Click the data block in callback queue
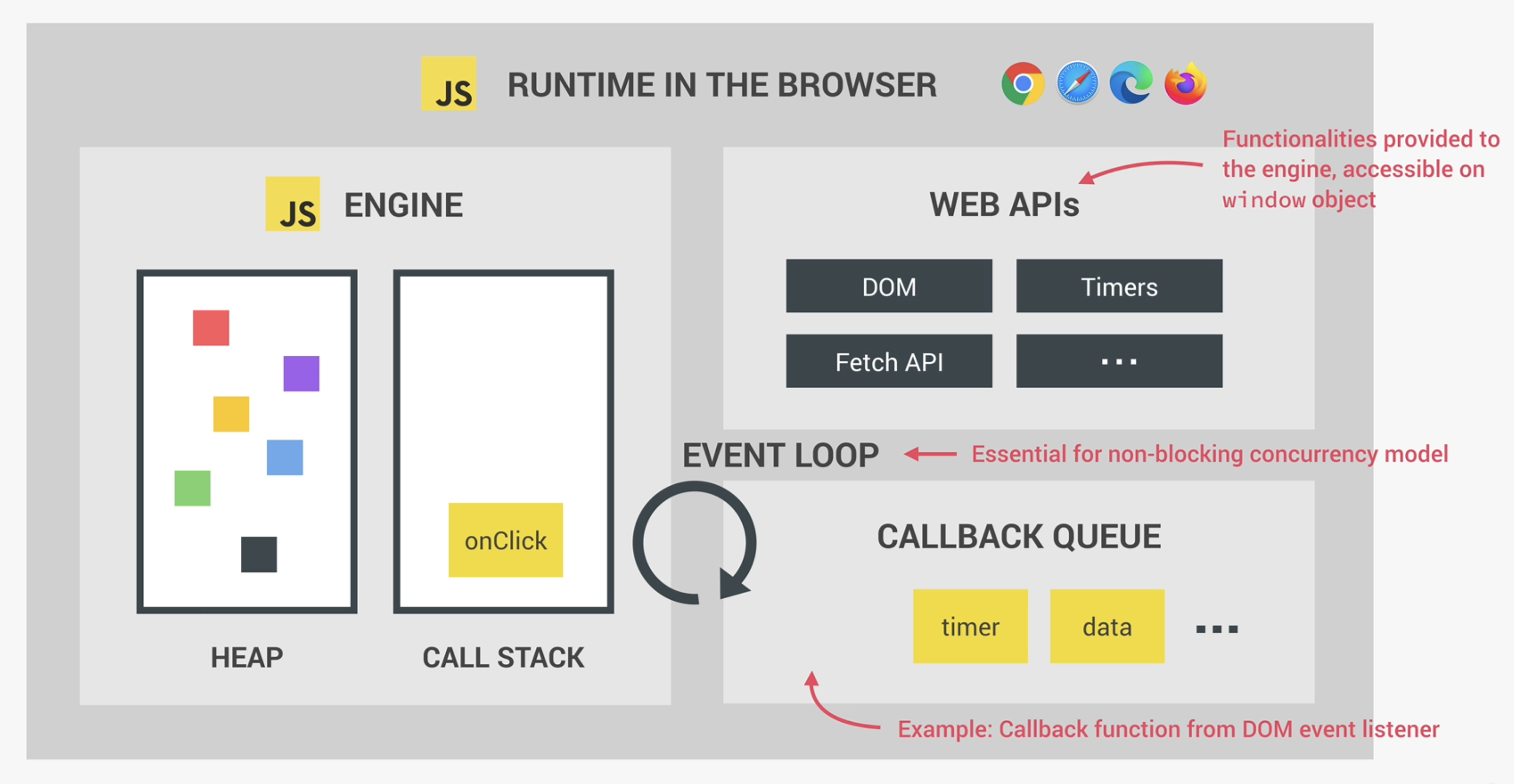Screen dimensions: 1514x784 (1107, 627)
